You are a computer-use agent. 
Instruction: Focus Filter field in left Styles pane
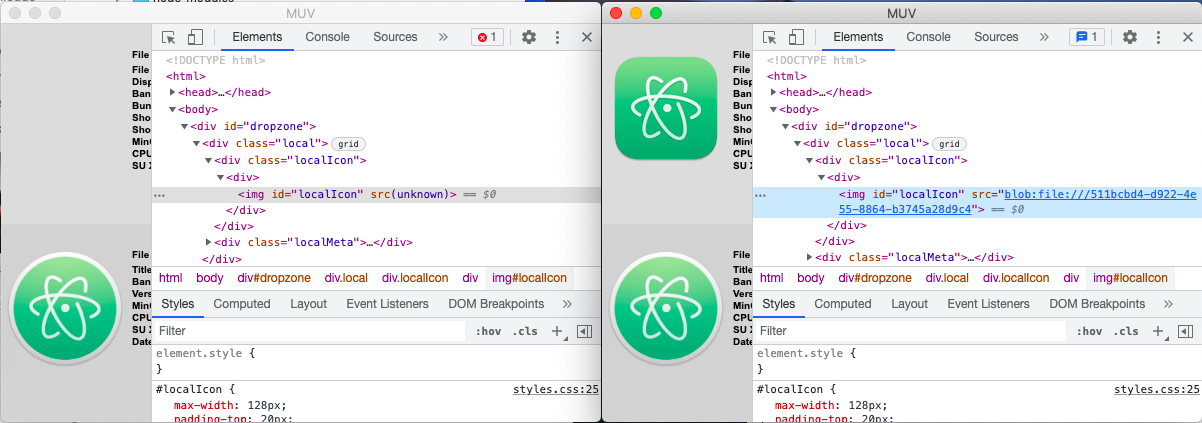(310, 331)
